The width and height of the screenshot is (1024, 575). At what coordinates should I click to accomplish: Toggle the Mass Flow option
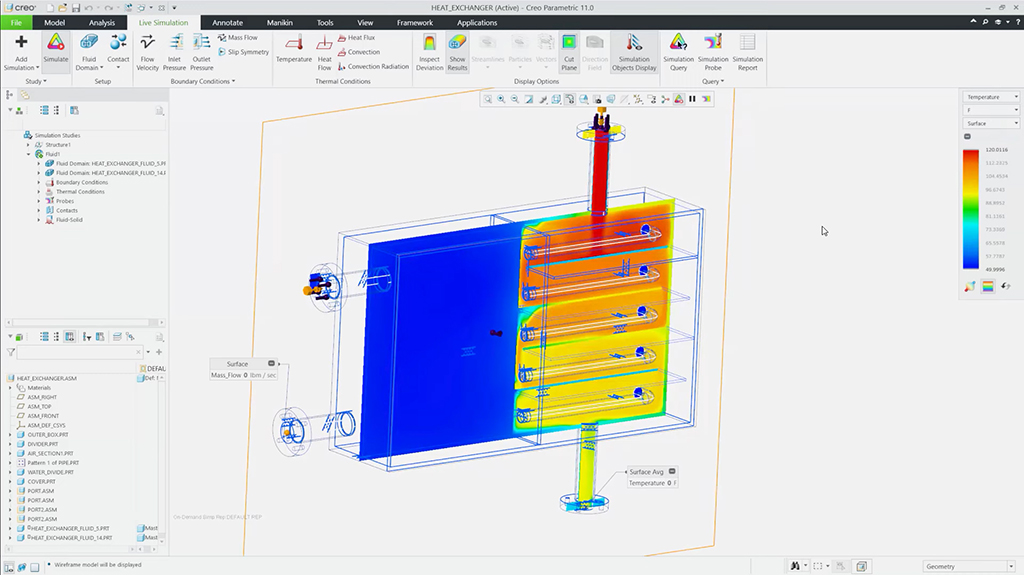tap(238, 38)
